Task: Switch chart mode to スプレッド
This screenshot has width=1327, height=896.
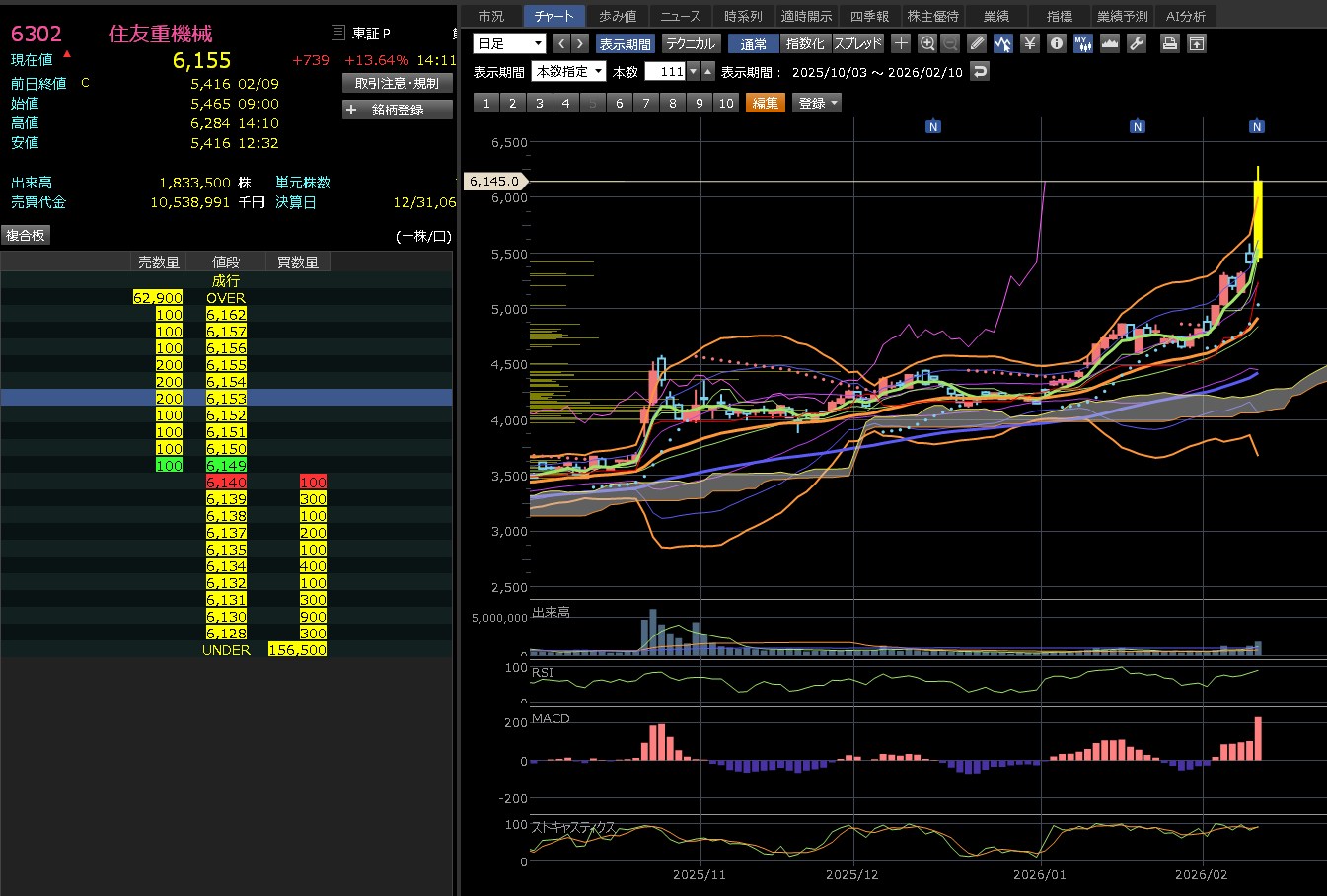Action: [858, 43]
